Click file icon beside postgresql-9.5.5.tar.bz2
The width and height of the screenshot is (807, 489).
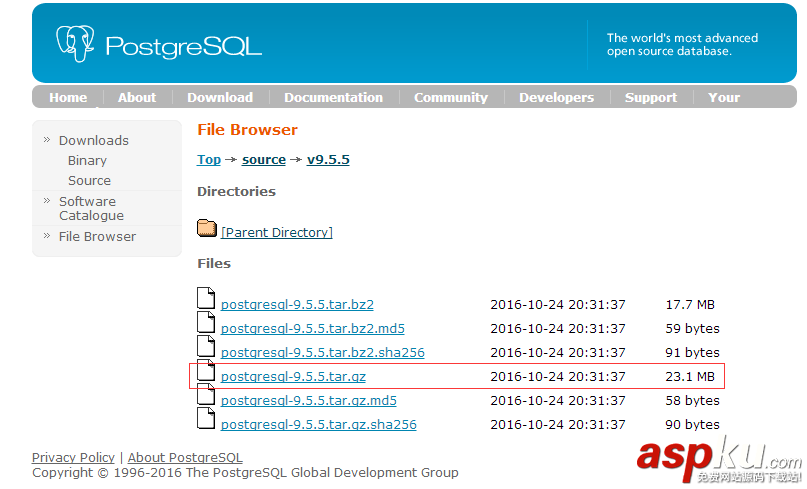click(206, 298)
